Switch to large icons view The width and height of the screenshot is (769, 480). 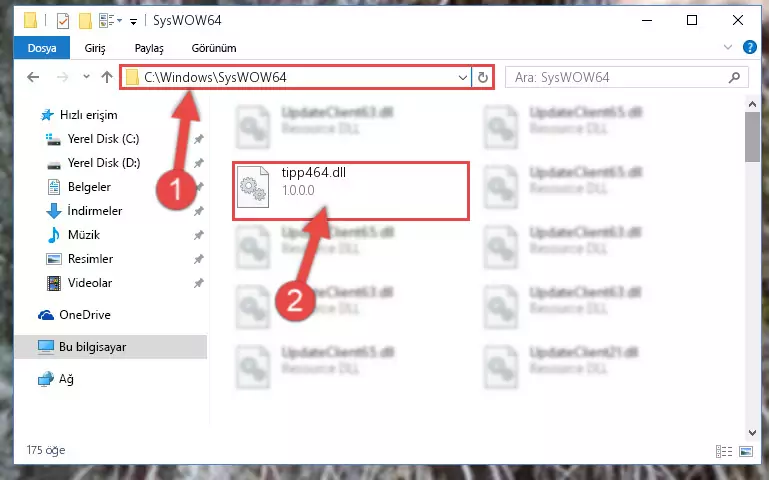click(x=746, y=451)
